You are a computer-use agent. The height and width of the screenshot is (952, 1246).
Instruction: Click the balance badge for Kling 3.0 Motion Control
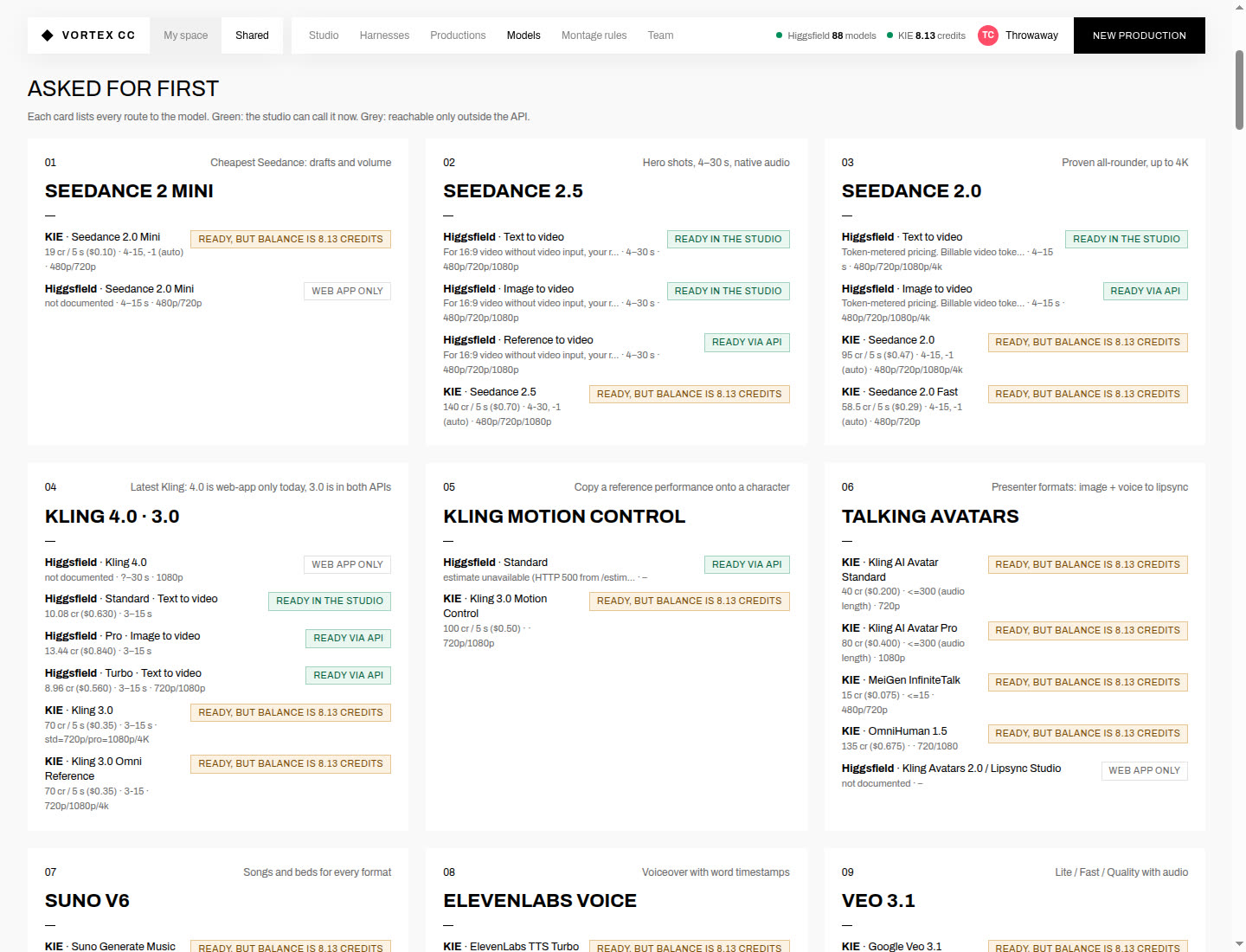click(689, 601)
